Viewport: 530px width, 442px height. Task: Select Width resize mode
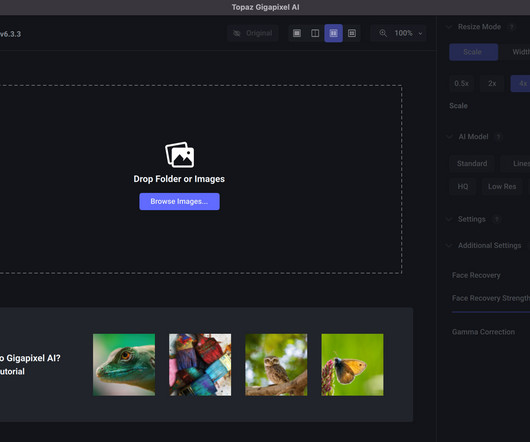tap(515, 52)
